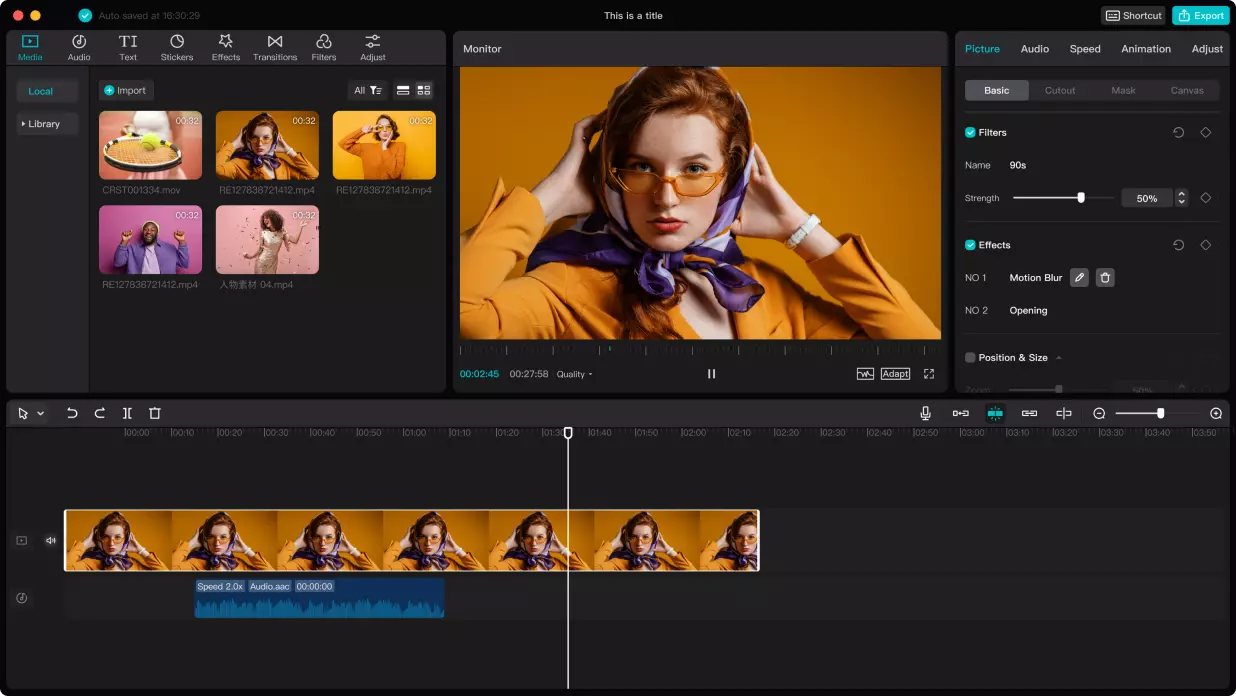Split clip at playhead
Viewport: 1236px width, 696px height.
pyautogui.click(x=127, y=413)
